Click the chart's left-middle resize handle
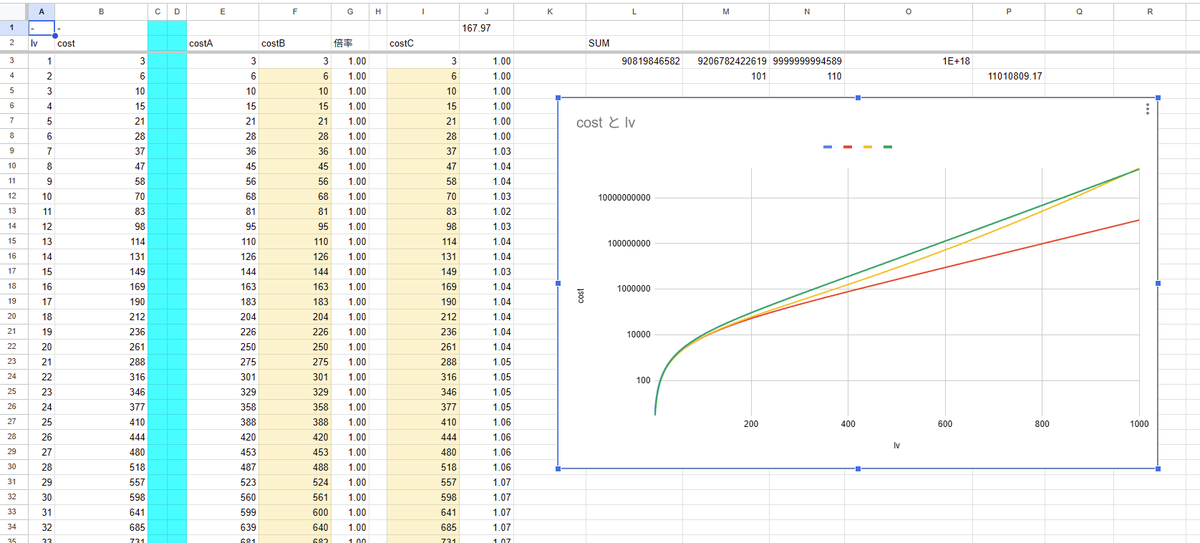Viewport: 1200px width, 543px height. 558,284
